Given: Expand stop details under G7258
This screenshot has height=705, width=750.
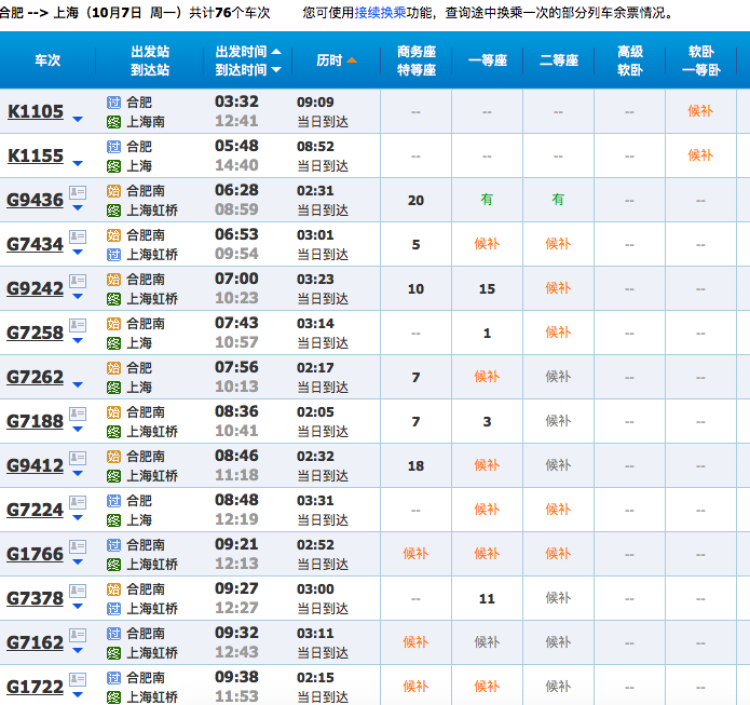Looking at the screenshot, I should 78,341.
